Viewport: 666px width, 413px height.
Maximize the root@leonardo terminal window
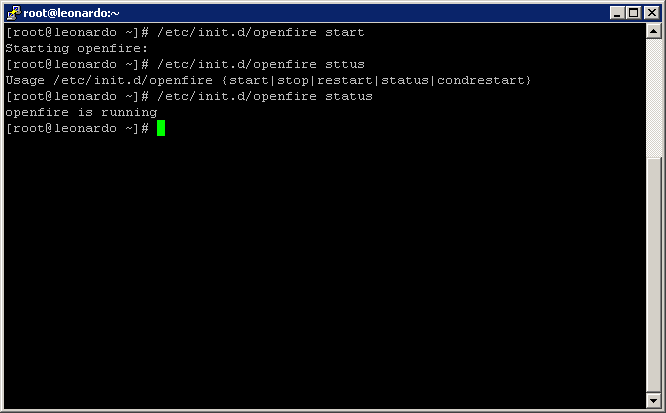pyautogui.click(x=633, y=13)
